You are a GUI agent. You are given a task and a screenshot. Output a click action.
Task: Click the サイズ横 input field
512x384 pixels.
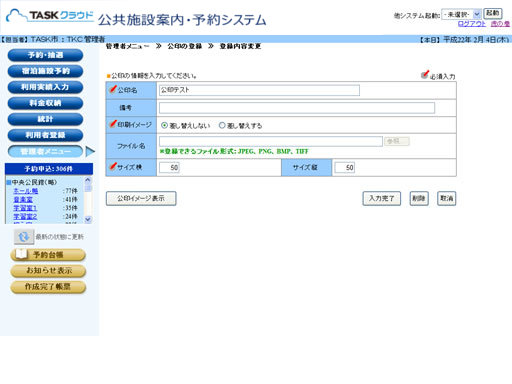point(169,167)
